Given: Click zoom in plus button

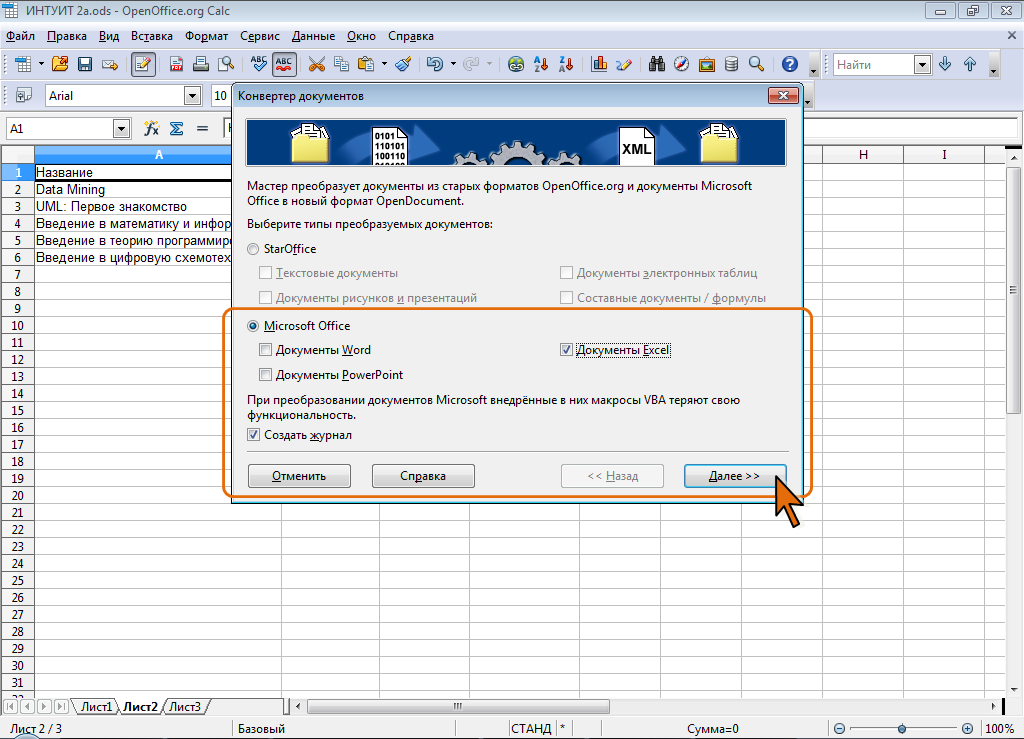Looking at the screenshot, I should [967, 729].
